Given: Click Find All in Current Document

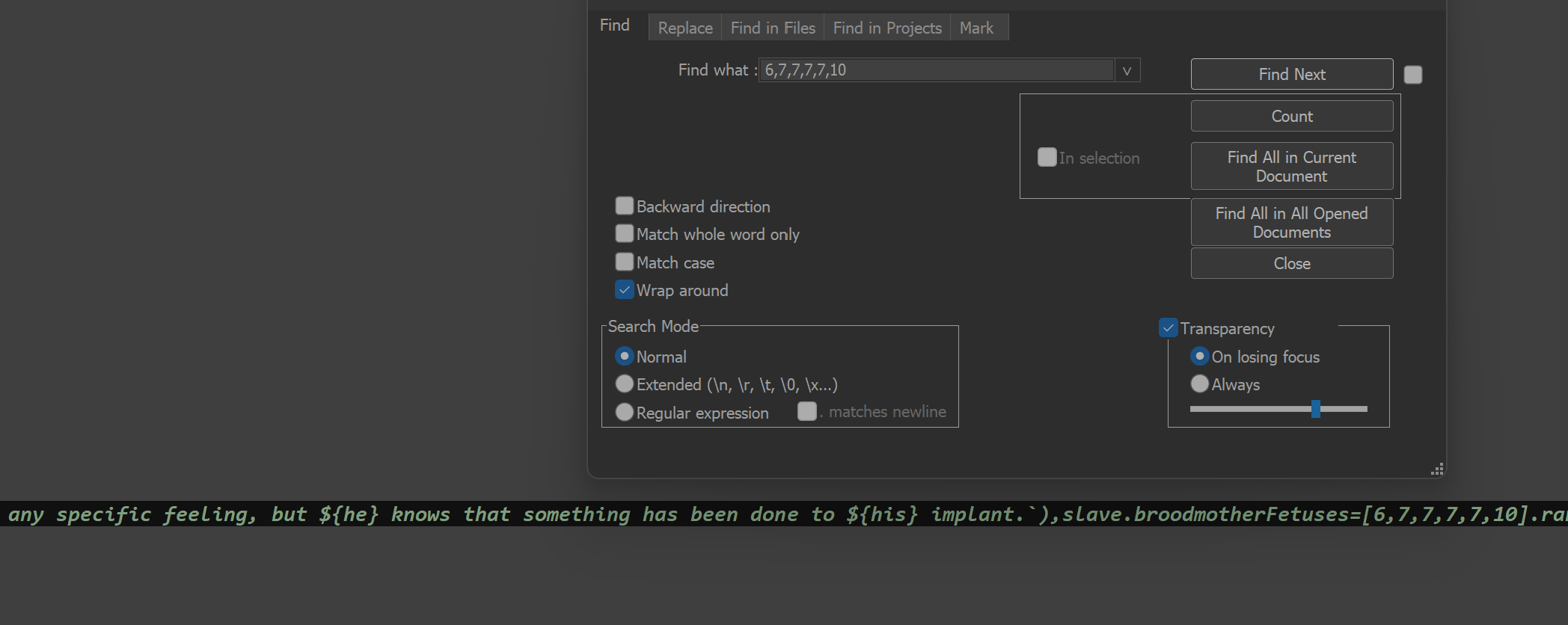Looking at the screenshot, I should pyautogui.click(x=1291, y=166).
